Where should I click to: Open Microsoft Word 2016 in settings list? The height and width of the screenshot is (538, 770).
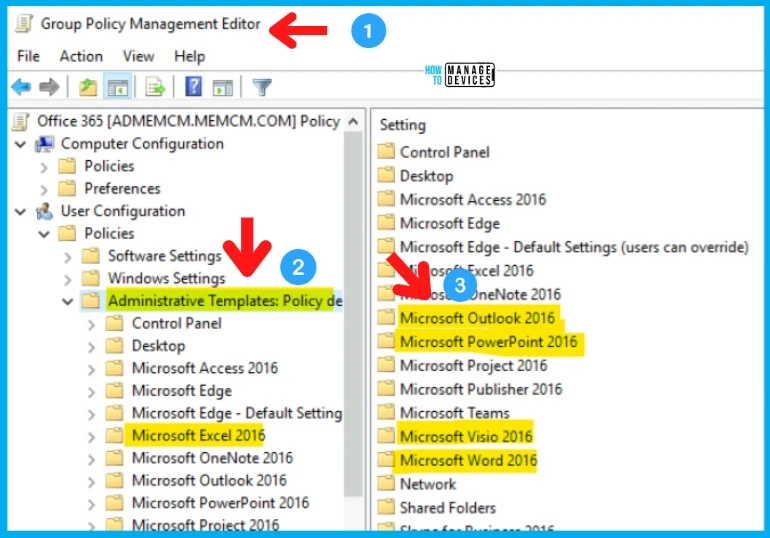[468, 460]
